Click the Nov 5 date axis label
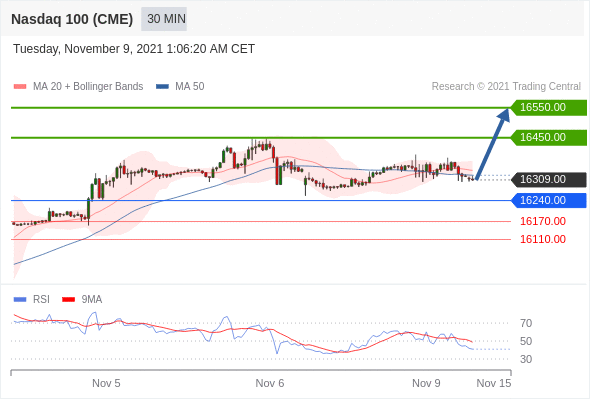 click(x=106, y=383)
